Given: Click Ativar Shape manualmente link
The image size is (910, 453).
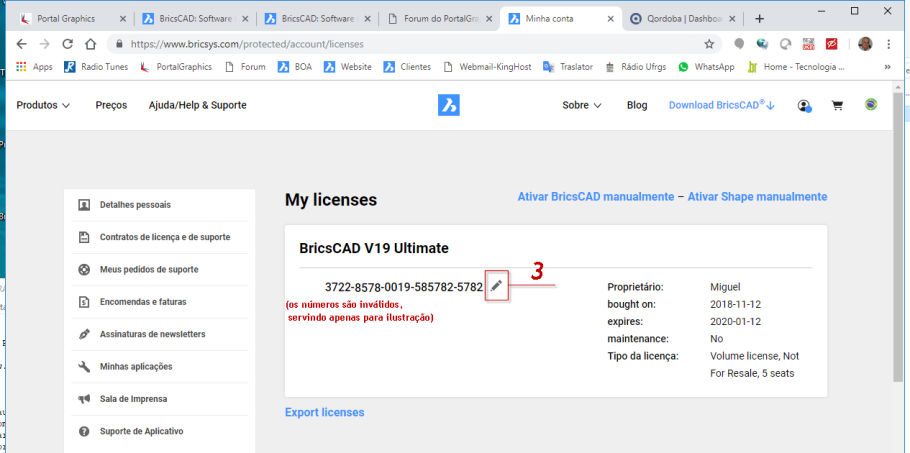Looking at the screenshot, I should pos(757,196).
